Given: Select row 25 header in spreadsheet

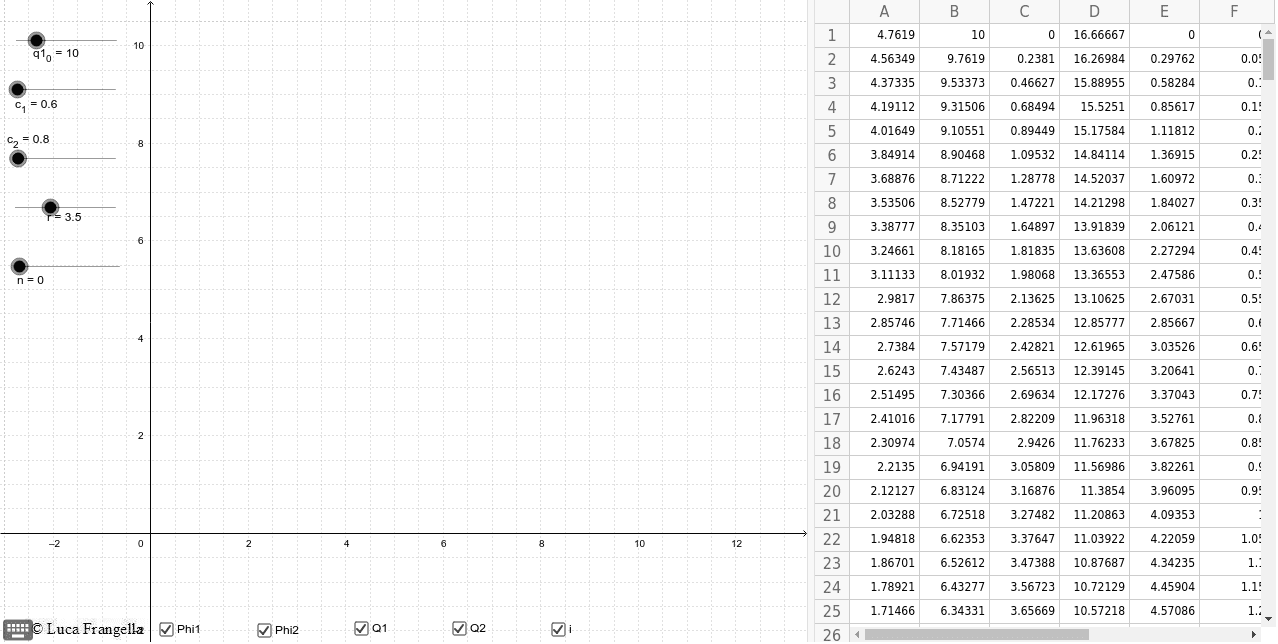Looking at the screenshot, I should point(832,611).
